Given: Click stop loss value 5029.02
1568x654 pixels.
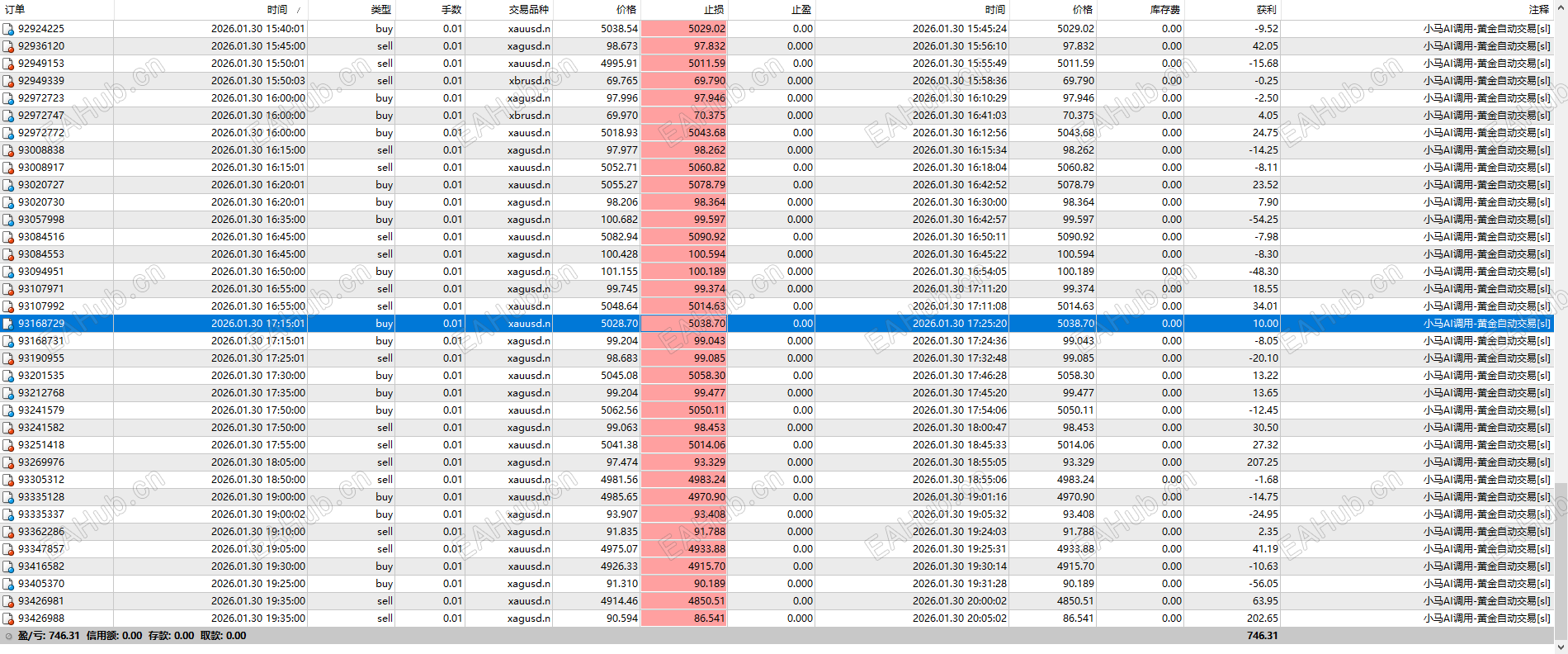Looking at the screenshot, I should 707,29.
